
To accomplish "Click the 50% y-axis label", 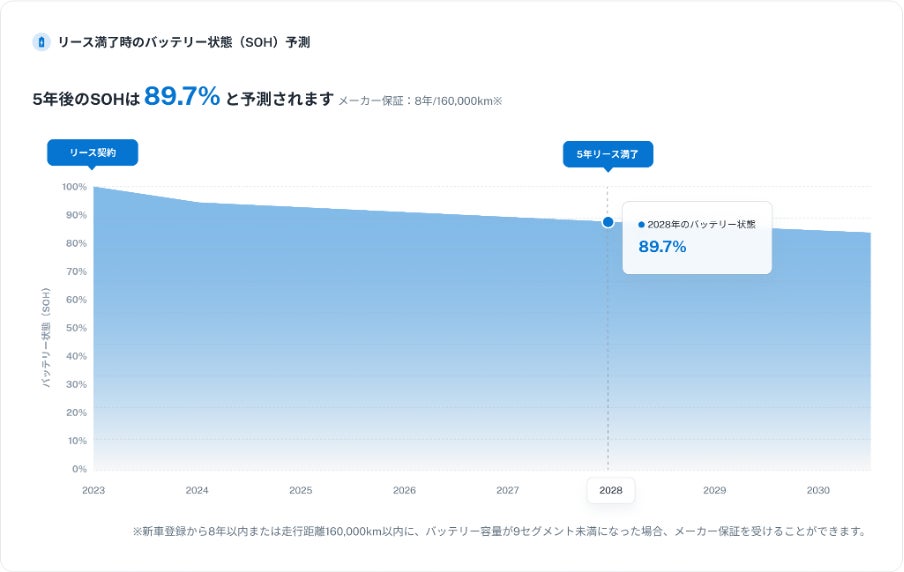I will click(77, 328).
